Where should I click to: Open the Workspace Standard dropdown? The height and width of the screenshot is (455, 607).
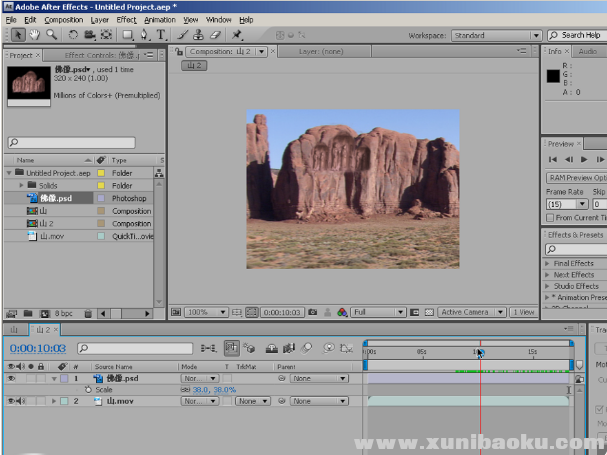pos(495,35)
